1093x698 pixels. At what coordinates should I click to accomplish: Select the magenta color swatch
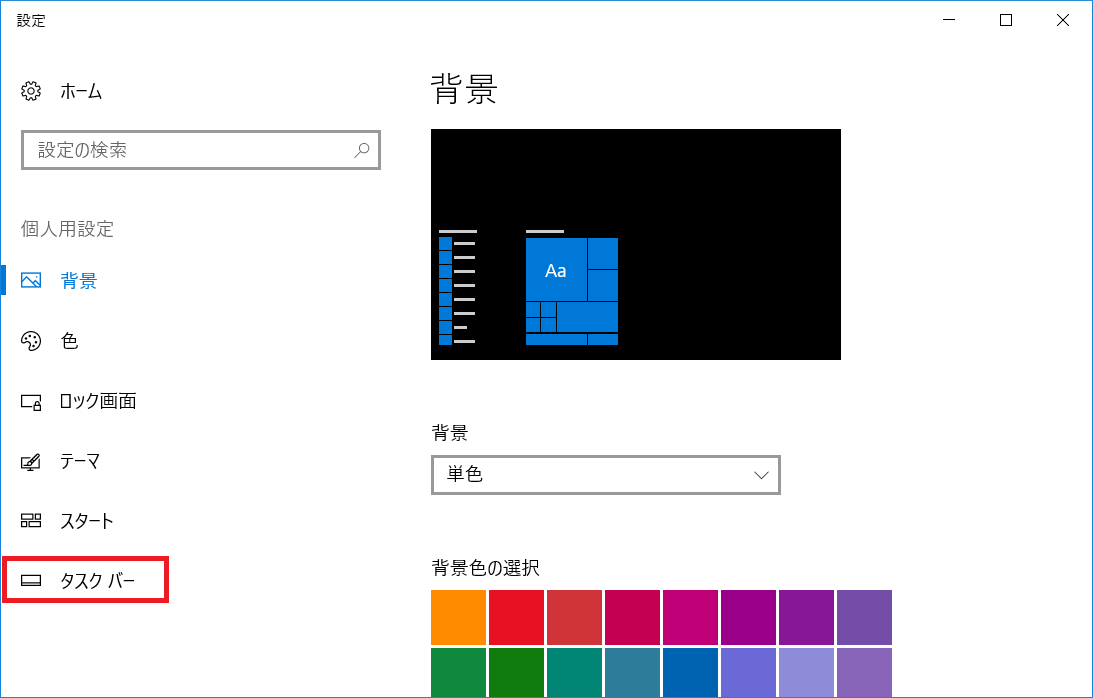[690, 617]
